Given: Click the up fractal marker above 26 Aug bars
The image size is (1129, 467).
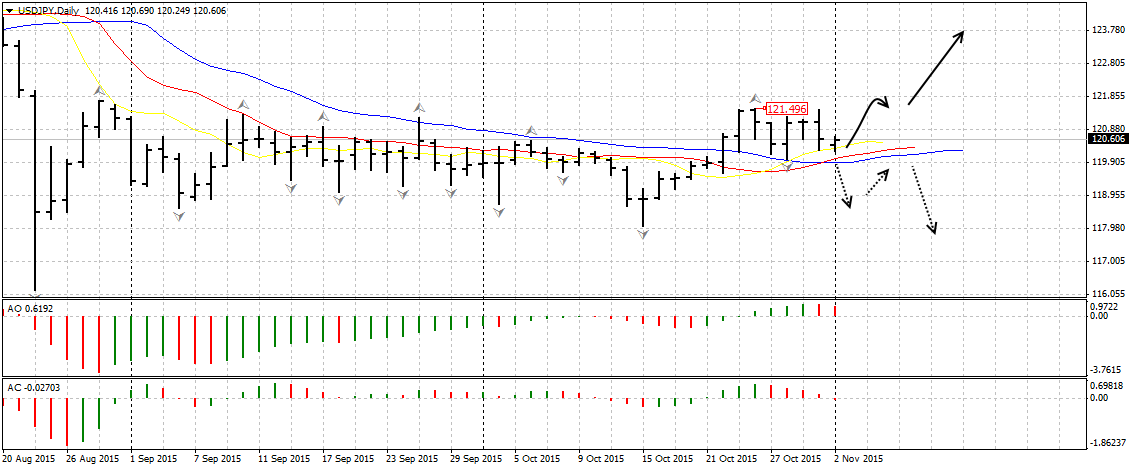Looking at the screenshot, I should point(100,91).
